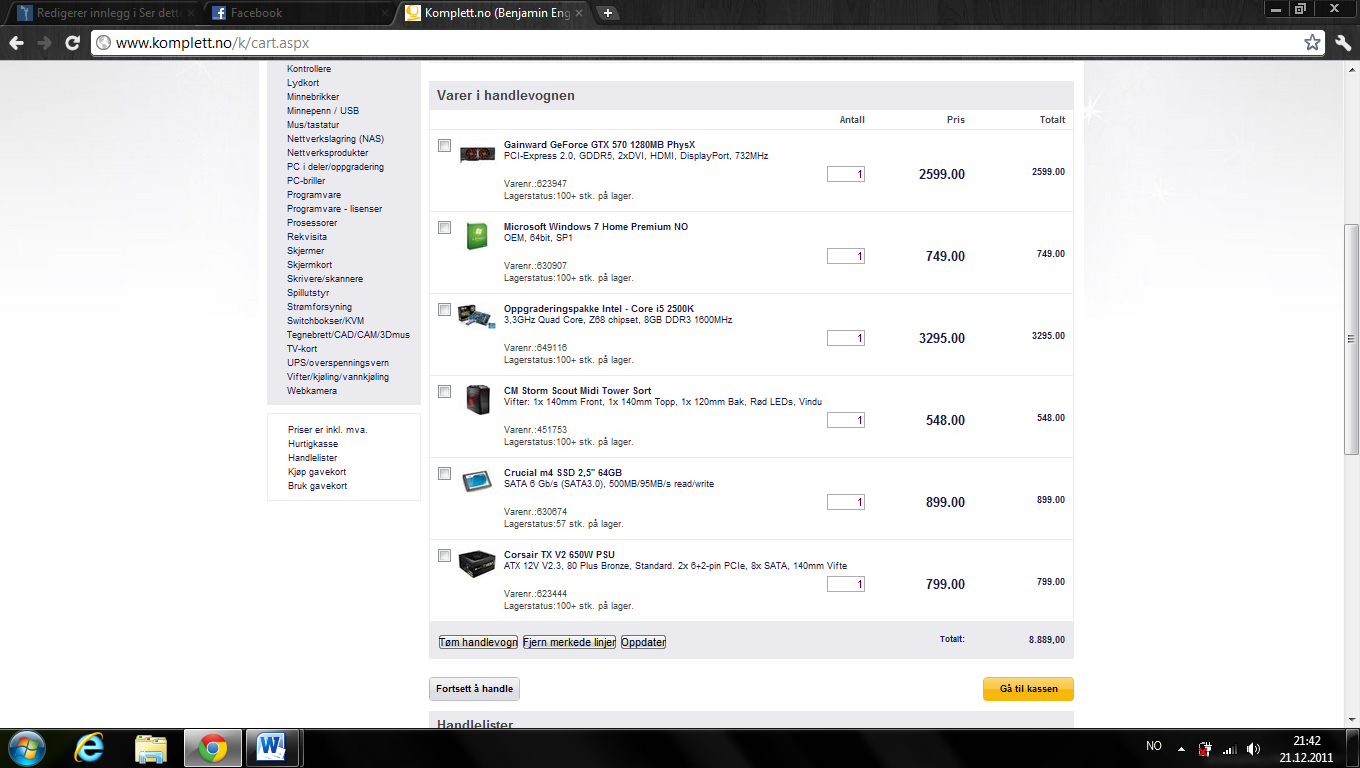Screen dimensions: 1360x768
Task: Open Corsair TX V2 650W PSU link
Action: (559, 554)
